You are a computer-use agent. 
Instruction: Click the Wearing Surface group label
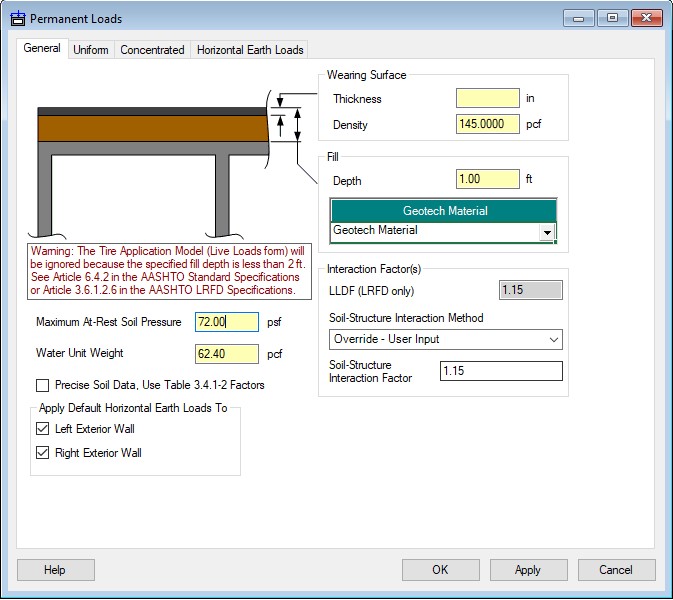point(366,75)
